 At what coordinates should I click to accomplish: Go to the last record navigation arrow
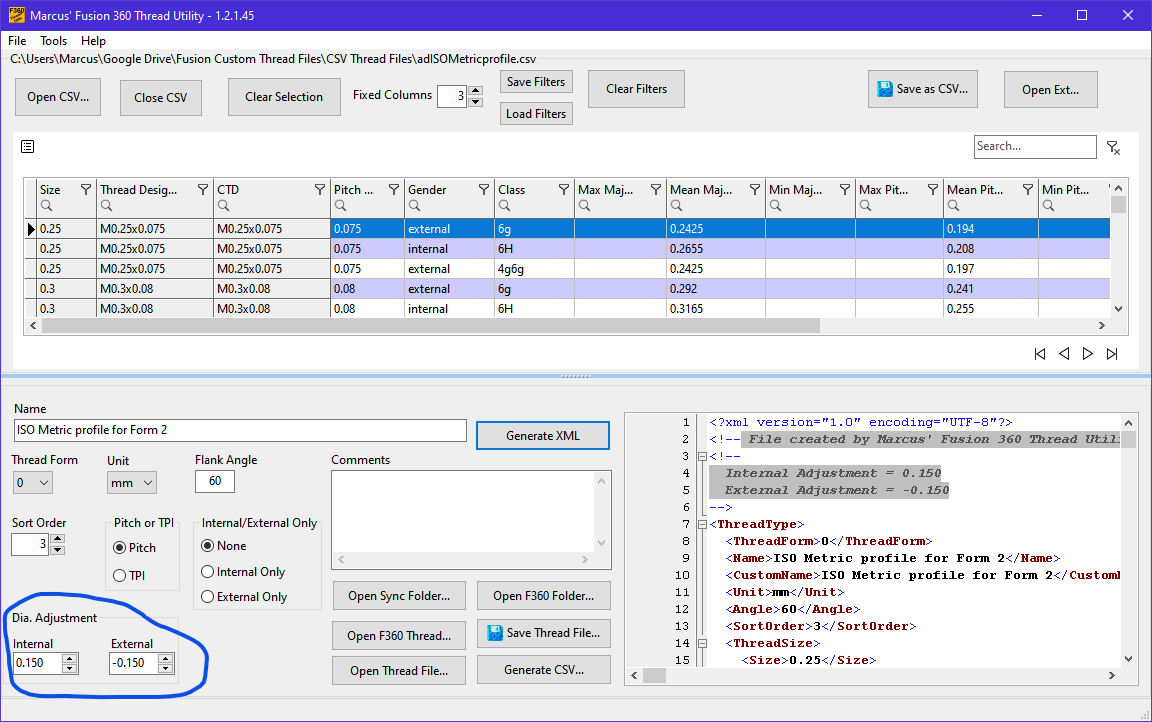tap(1112, 354)
